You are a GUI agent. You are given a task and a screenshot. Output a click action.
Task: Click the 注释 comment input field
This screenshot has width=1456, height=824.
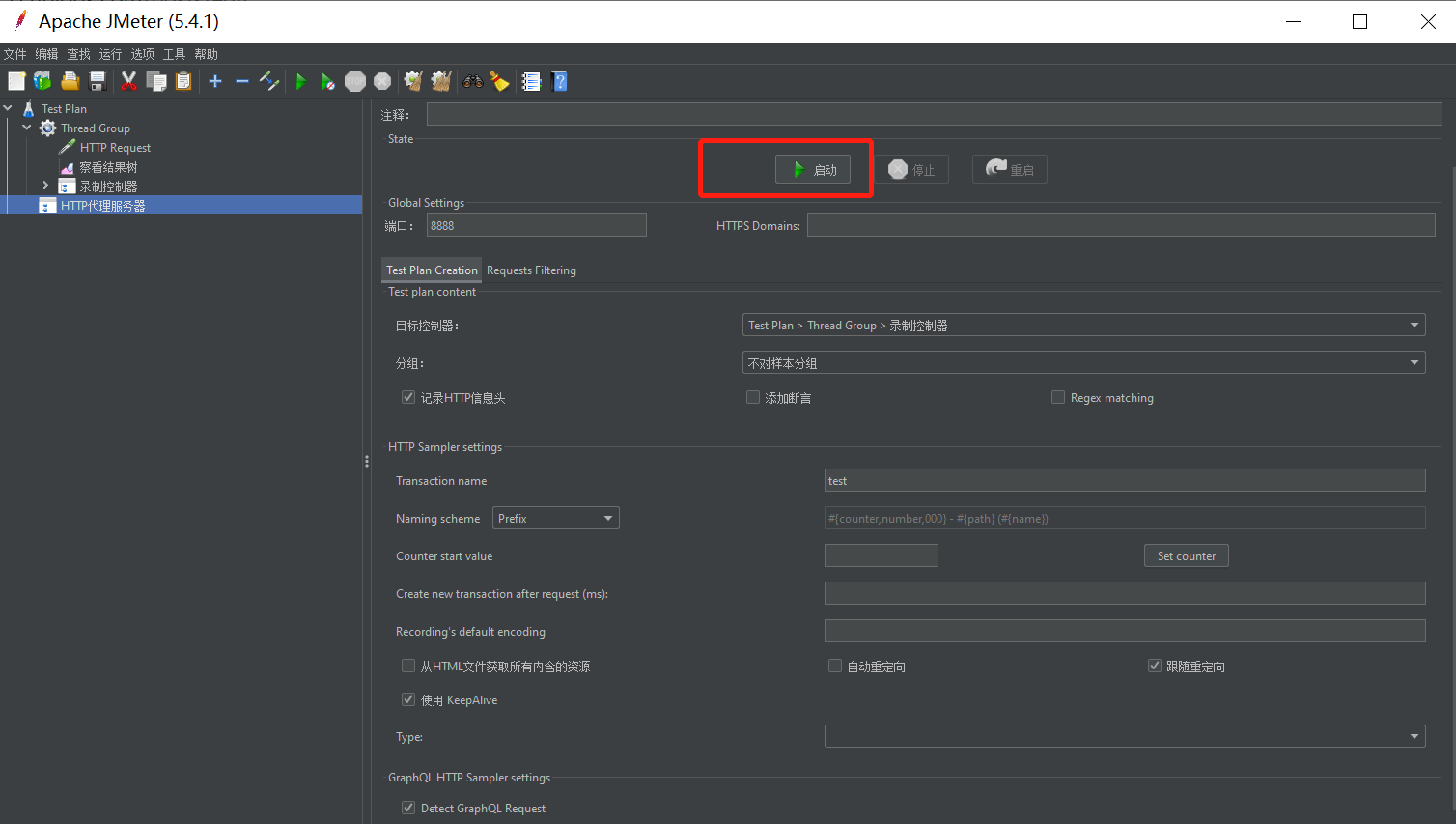point(935,114)
